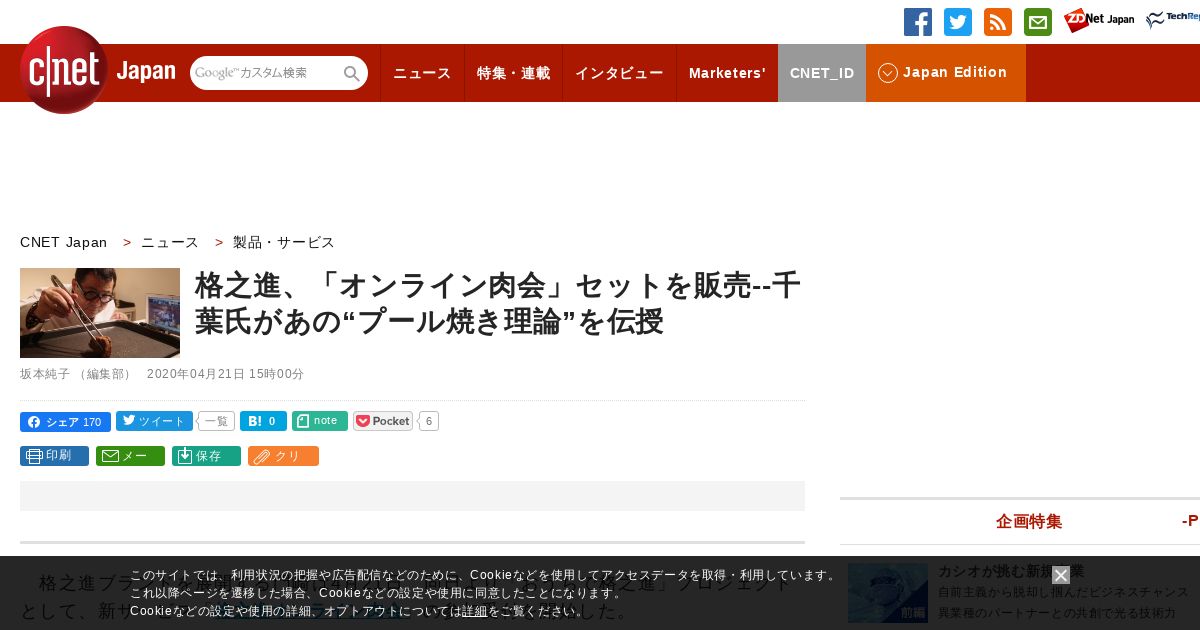
Task: Bookmark with the Hatena B! button
Action: point(263,421)
